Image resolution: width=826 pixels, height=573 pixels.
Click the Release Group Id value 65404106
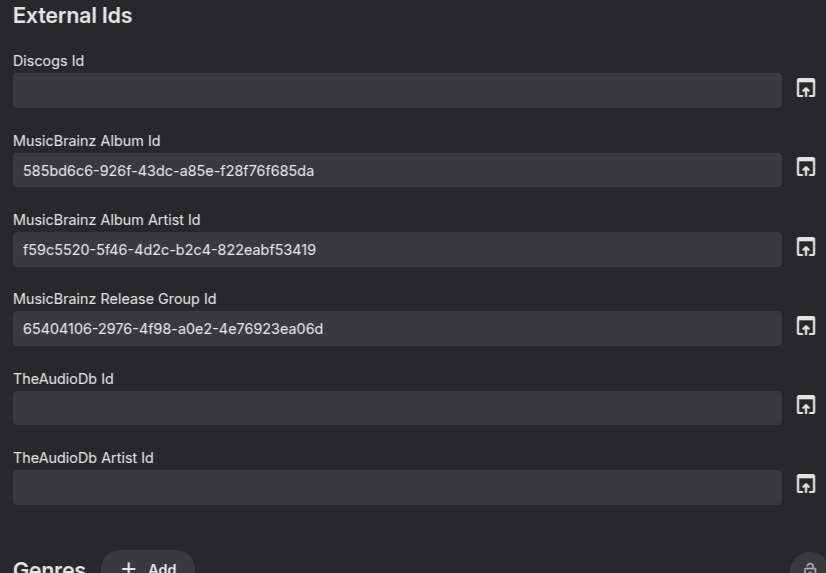coord(173,329)
